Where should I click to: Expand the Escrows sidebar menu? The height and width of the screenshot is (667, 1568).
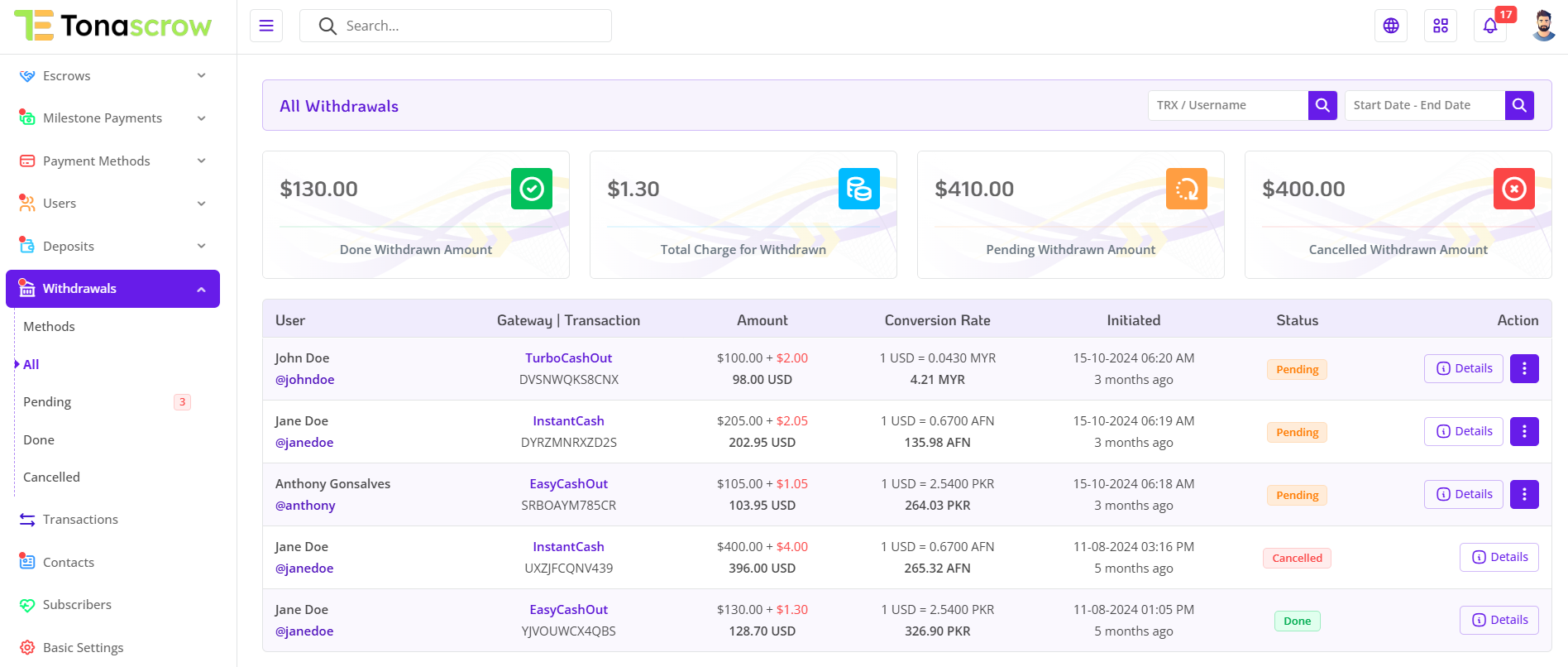click(x=112, y=76)
